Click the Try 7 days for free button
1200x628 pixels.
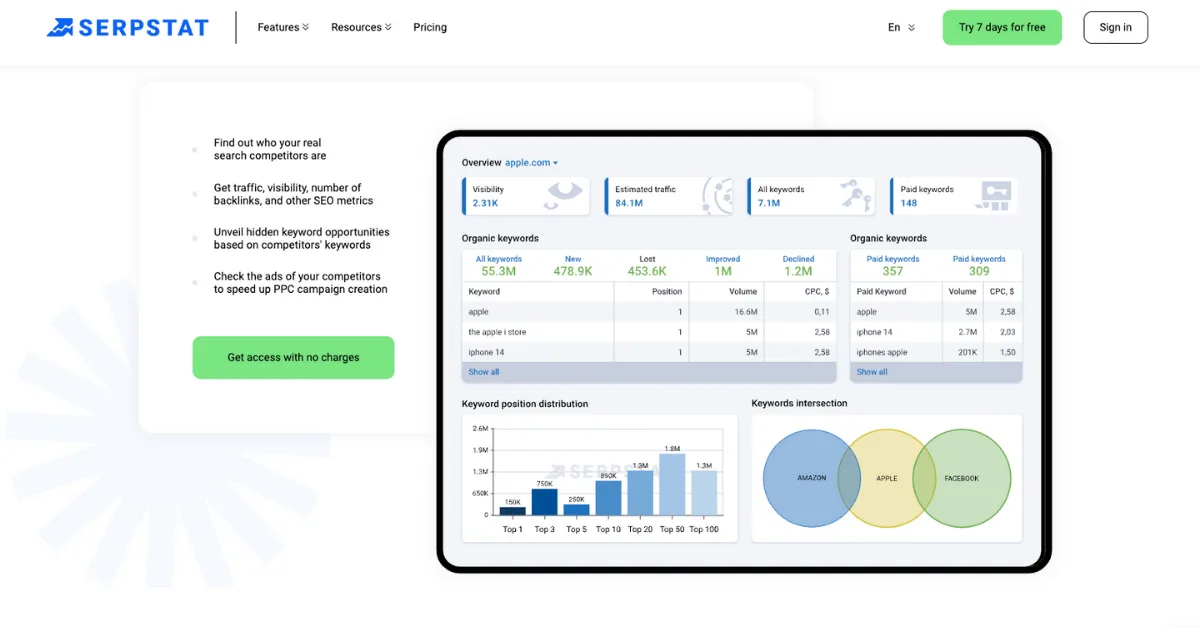tap(1002, 27)
